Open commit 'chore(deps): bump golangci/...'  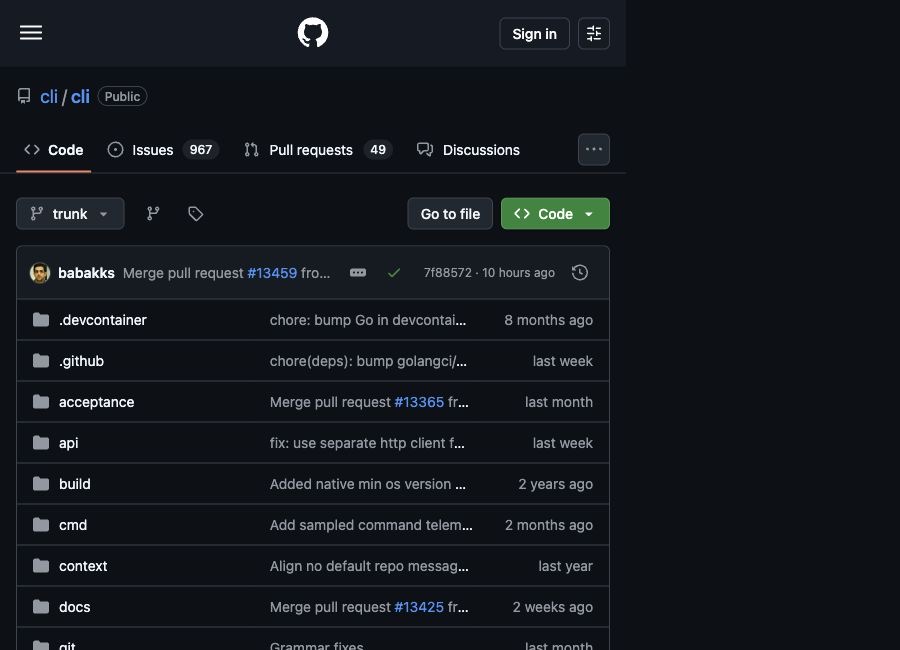(368, 361)
